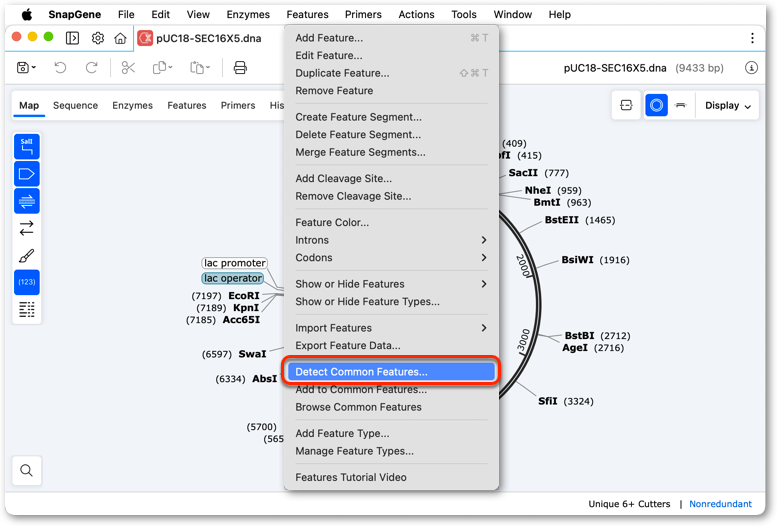The height and width of the screenshot is (526, 777).
Task: Open the file info icon
Action: point(751,68)
